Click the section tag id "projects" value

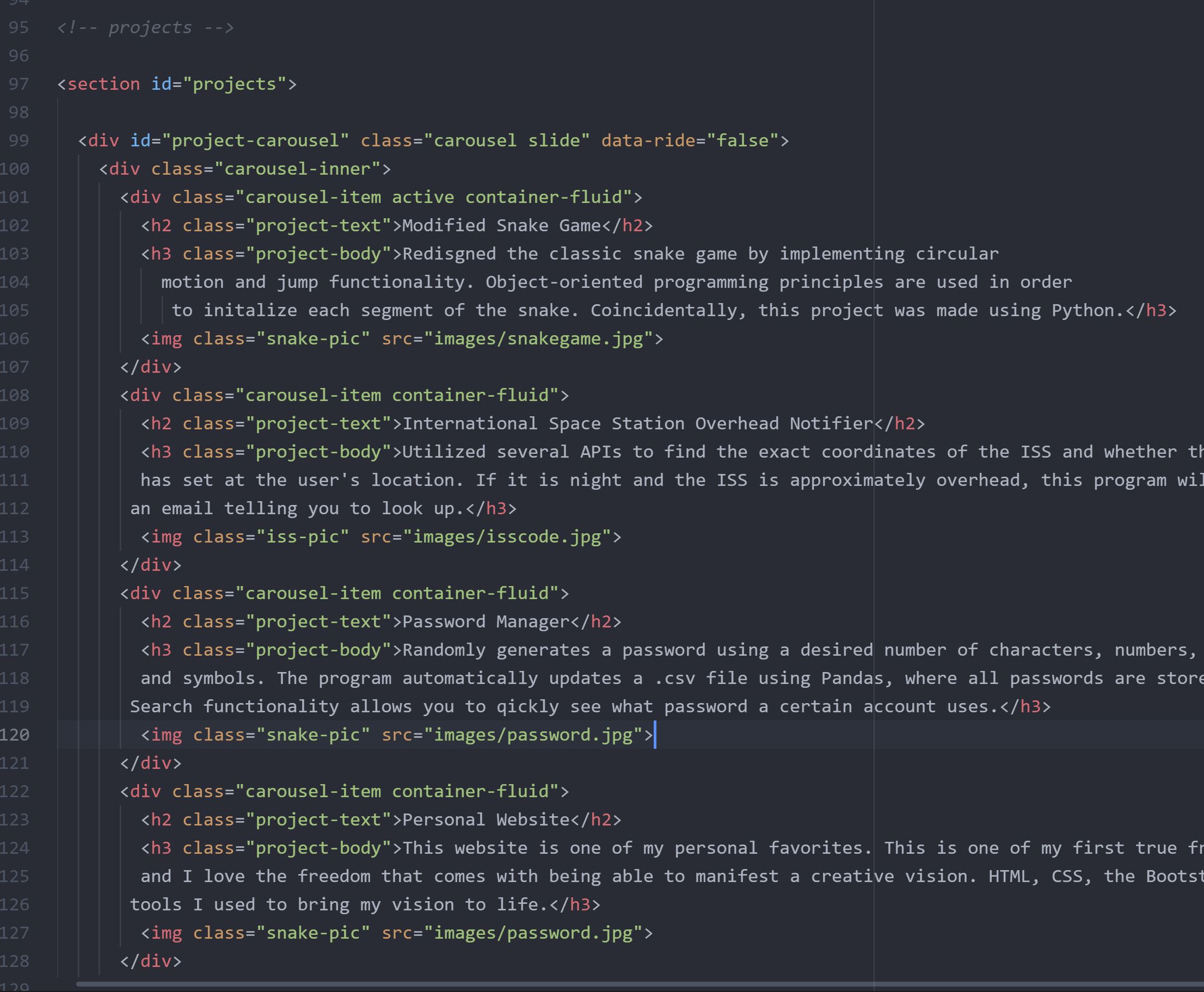click(234, 84)
